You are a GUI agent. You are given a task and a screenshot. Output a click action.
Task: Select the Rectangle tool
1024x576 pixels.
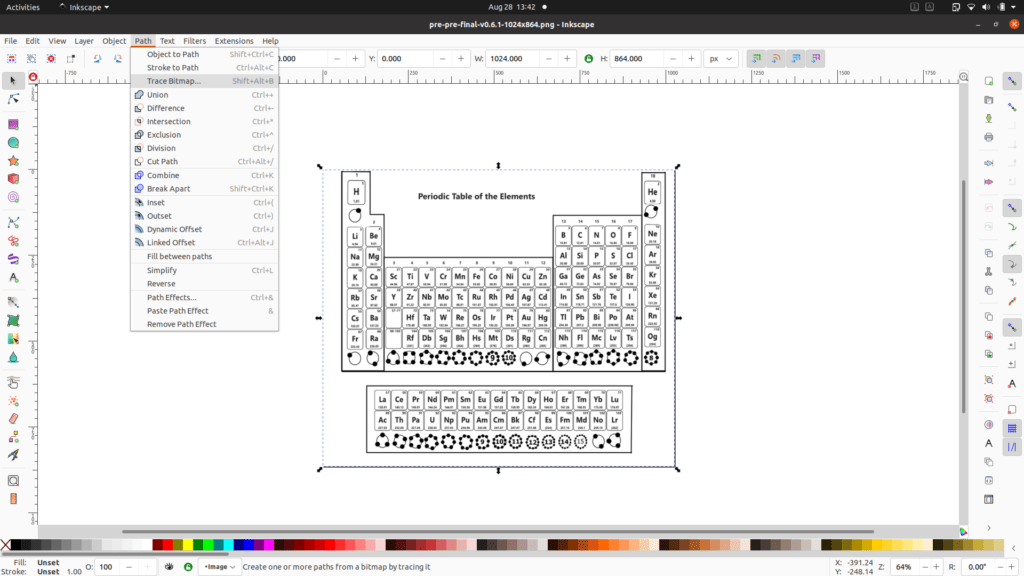click(13, 124)
